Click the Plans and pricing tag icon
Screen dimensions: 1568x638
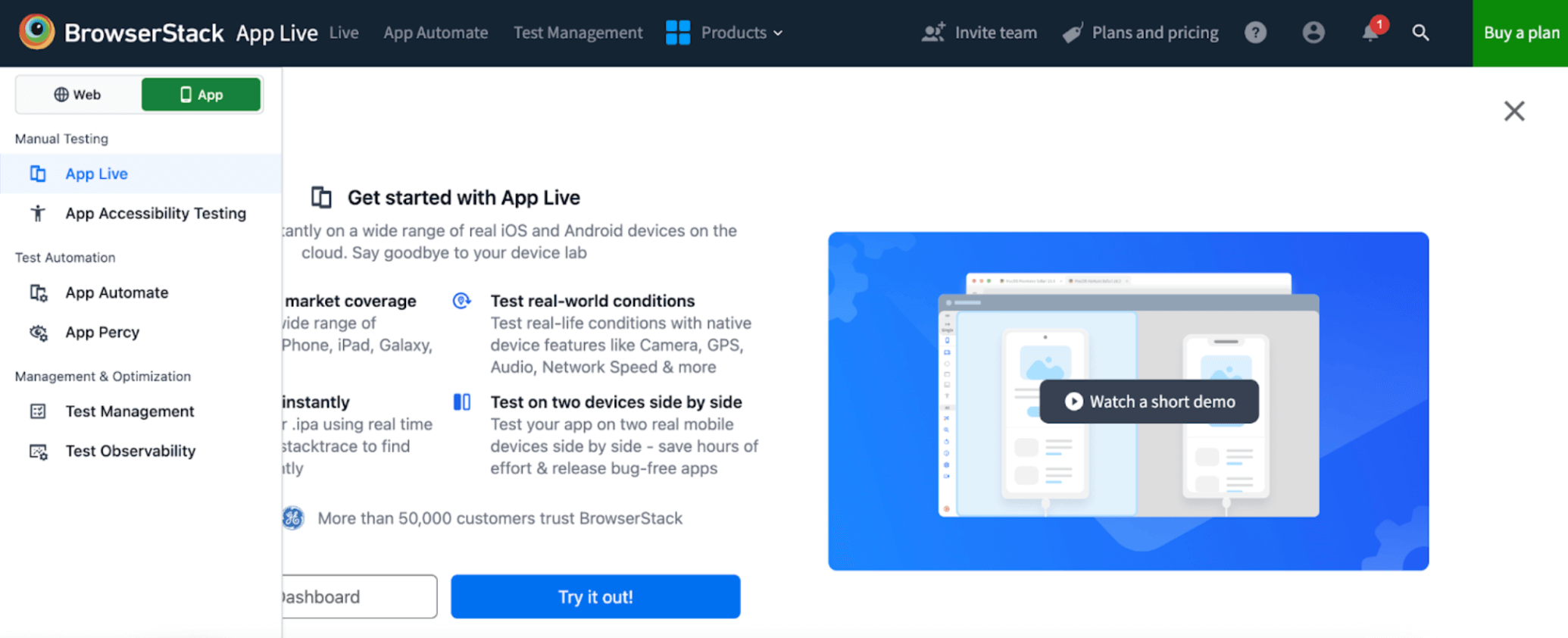point(1073,33)
